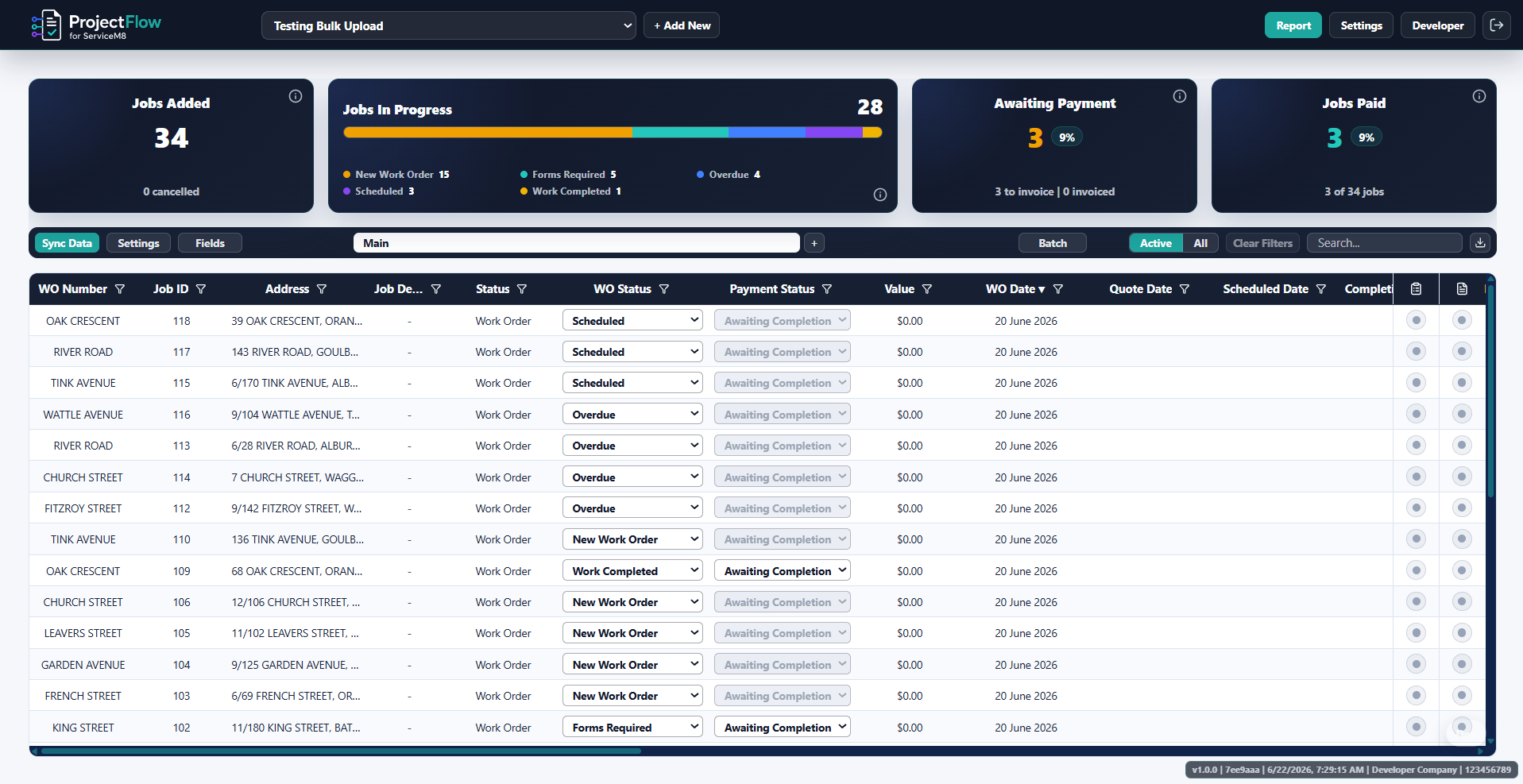Switch to All jobs view
This screenshot has width=1523, height=784.
pyautogui.click(x=1200, y=243)
